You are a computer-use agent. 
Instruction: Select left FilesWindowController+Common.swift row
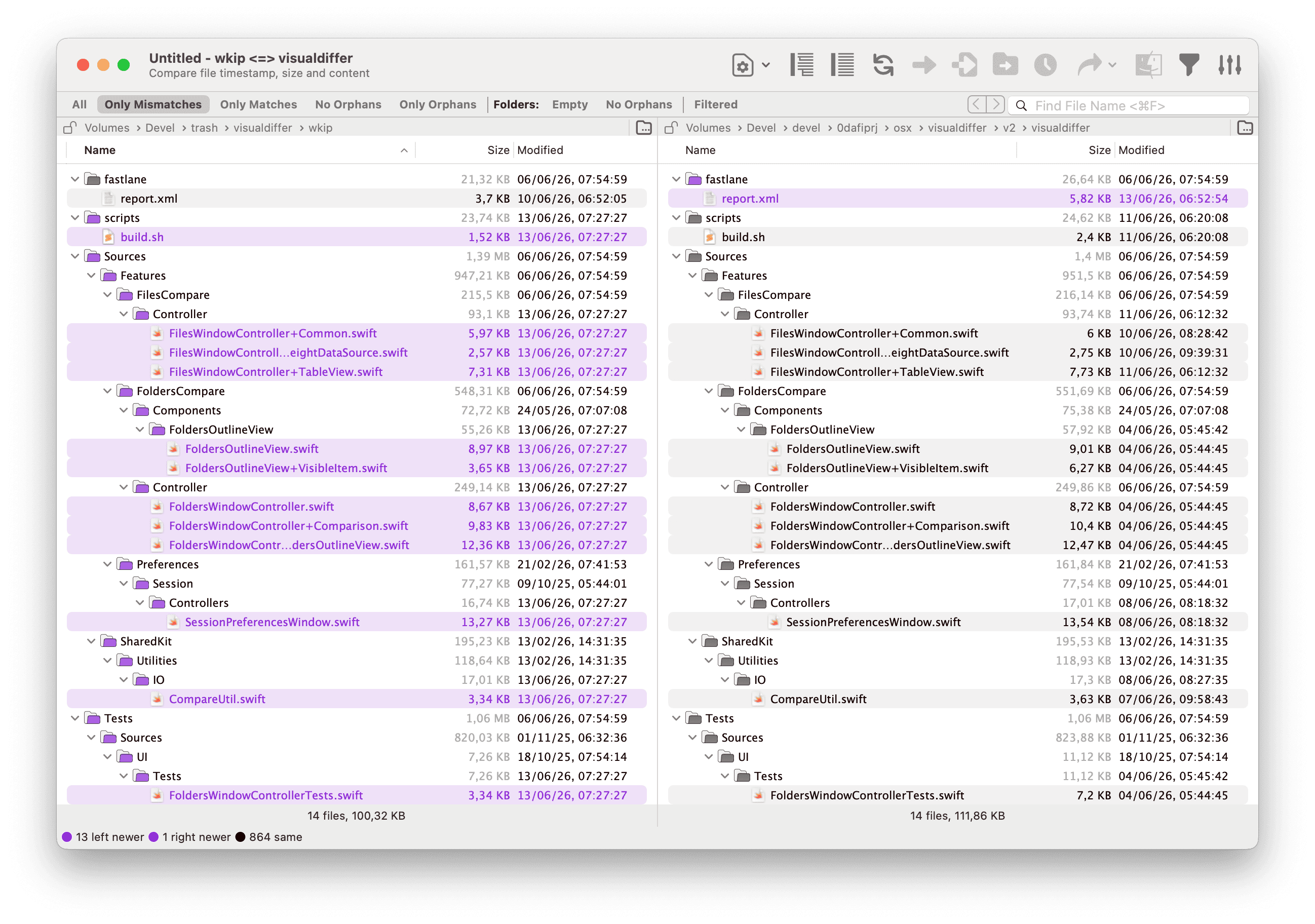point(357,333)
